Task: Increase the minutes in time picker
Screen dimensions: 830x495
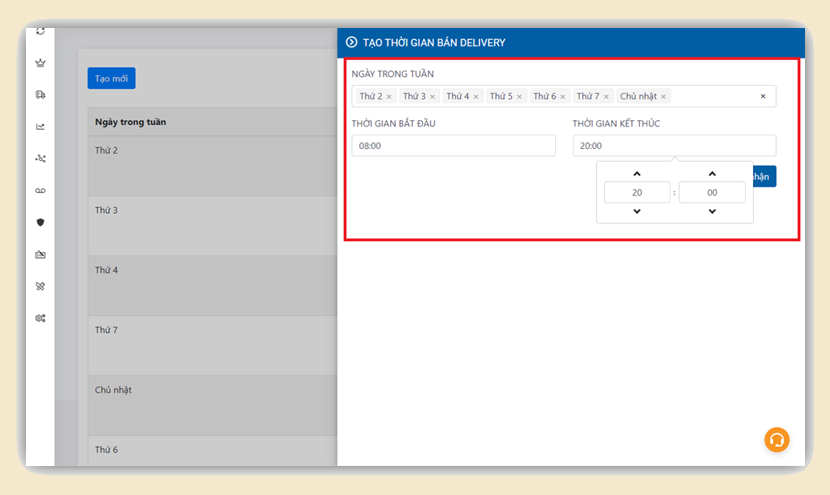Action: pyautogui.click(x=712, y=174)
